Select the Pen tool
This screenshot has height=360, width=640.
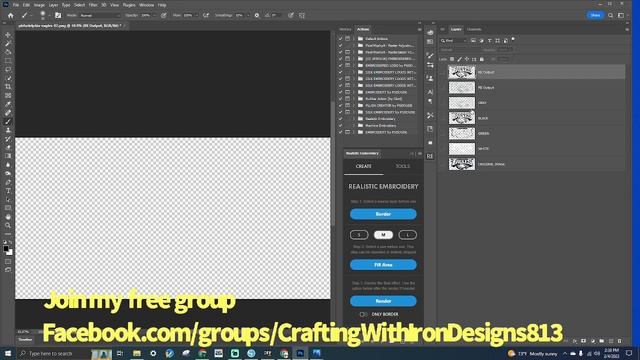[8, 182]
